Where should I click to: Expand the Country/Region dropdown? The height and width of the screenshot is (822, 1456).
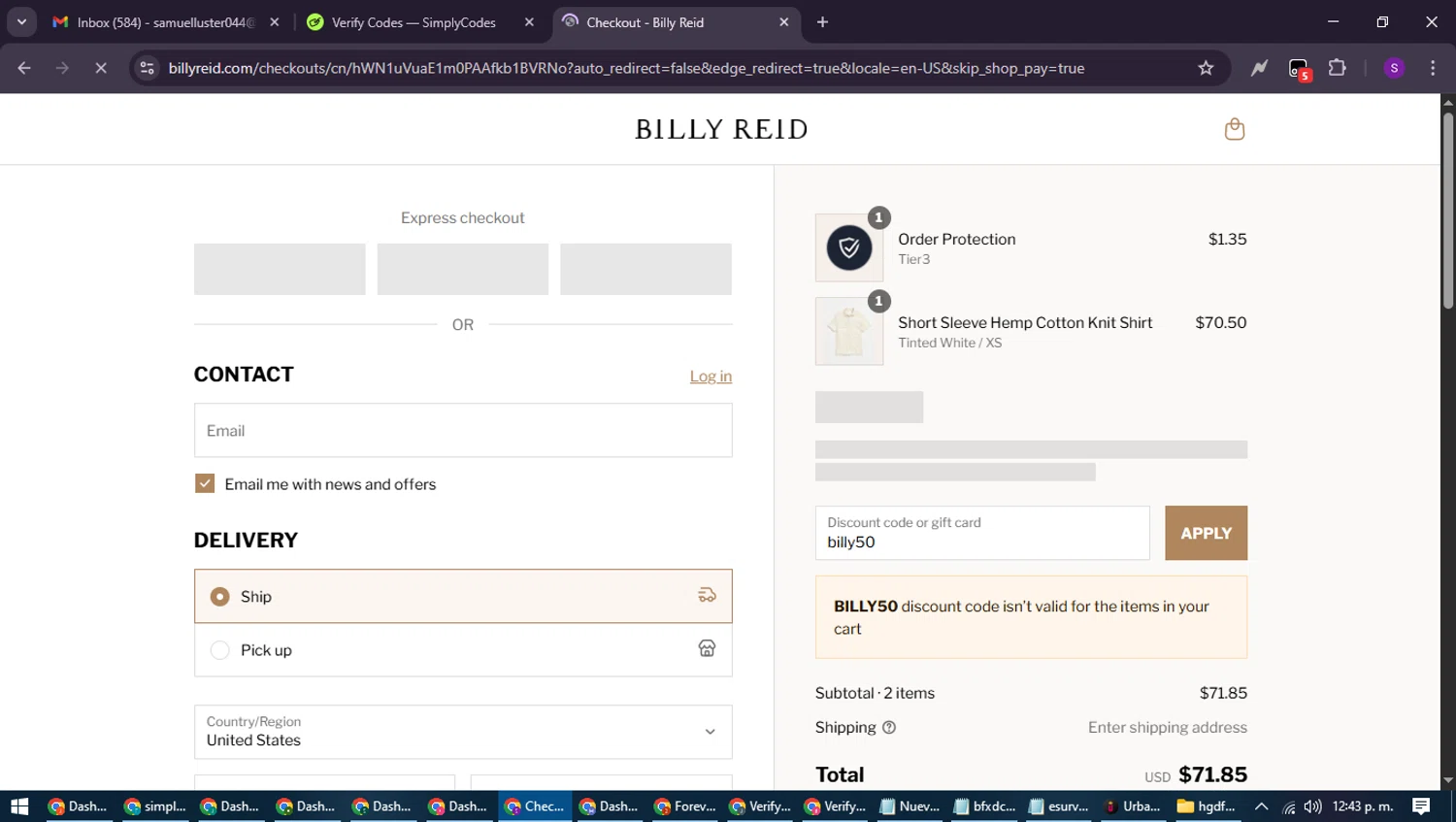[x=463, y=732]
